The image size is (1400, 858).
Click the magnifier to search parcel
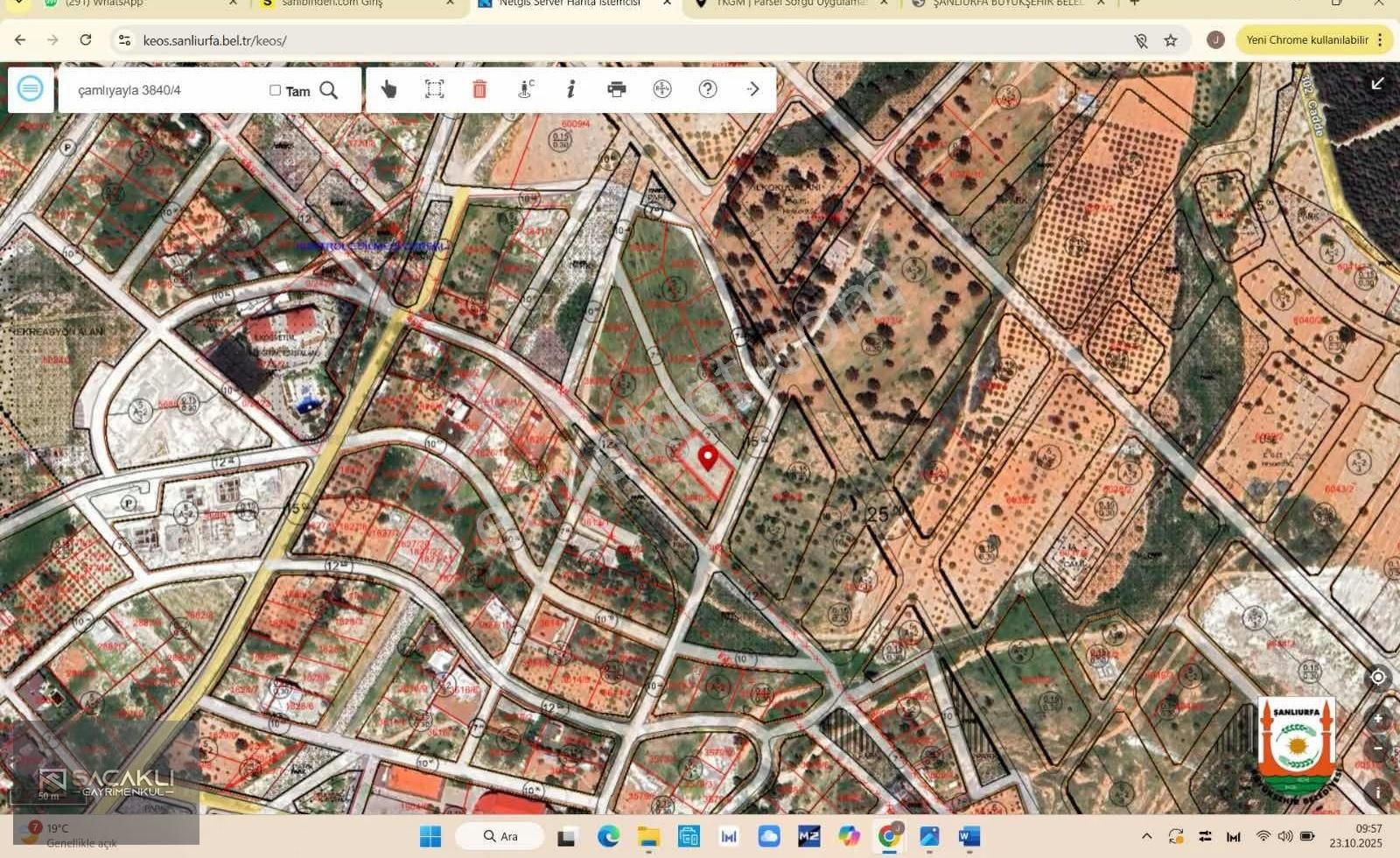pos(330,90)
